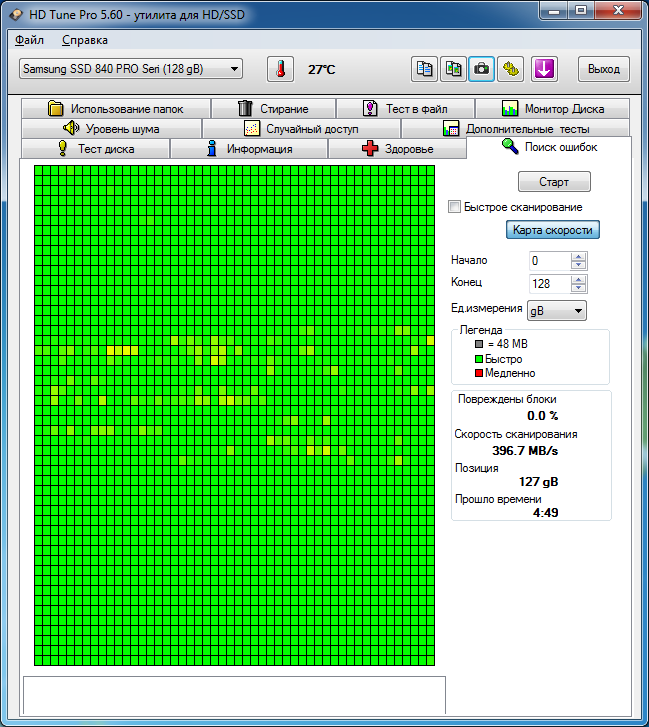The width and height of the screenshot is (649, 727).
Task: Click the 396.7 MB/s scan speed value
Action: click(x=525, y=451)
